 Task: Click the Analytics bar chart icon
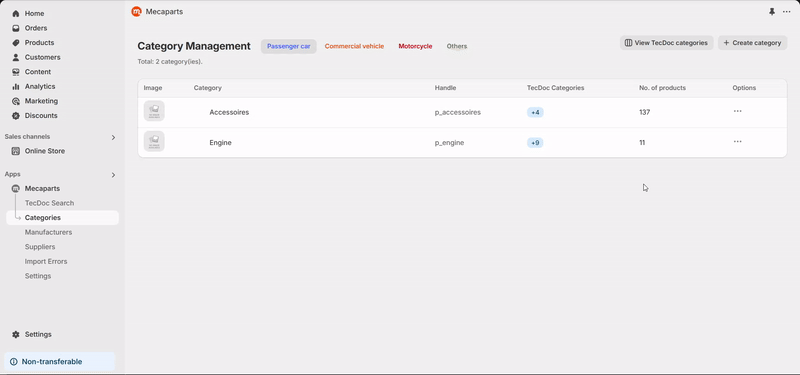coord(16,87)
